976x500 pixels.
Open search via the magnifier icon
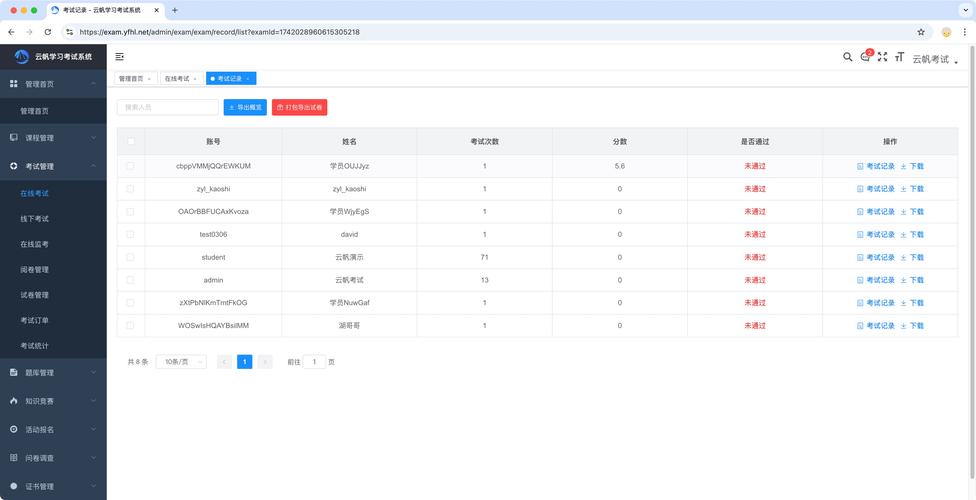pyautogui.click(x=848, y=57)
